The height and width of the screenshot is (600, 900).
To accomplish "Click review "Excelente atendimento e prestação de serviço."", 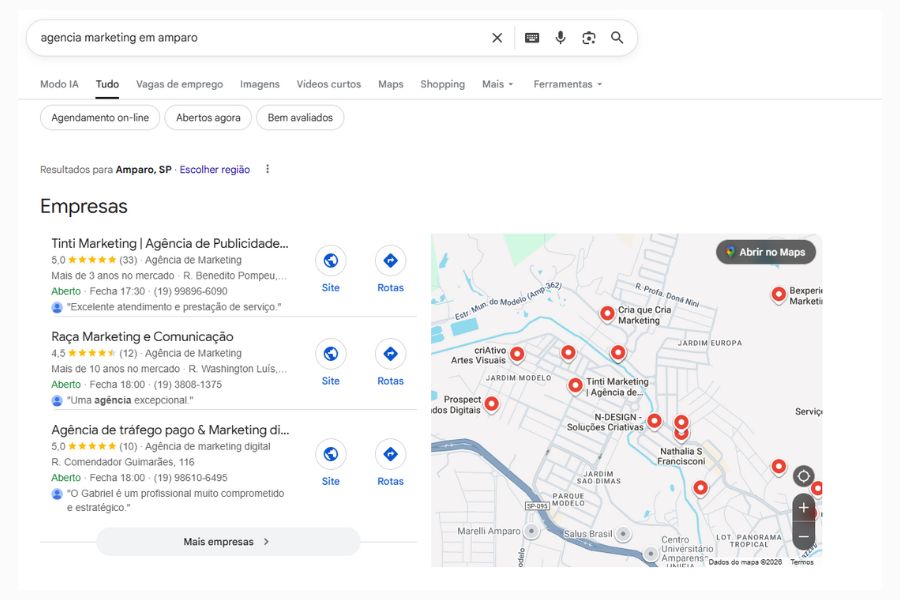I will 174,307.
